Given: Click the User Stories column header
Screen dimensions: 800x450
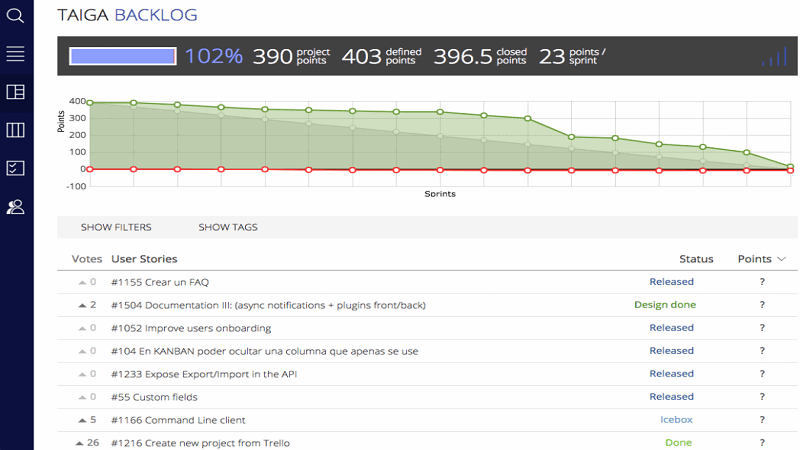Looking at the screenshot, I should (144, 259).
